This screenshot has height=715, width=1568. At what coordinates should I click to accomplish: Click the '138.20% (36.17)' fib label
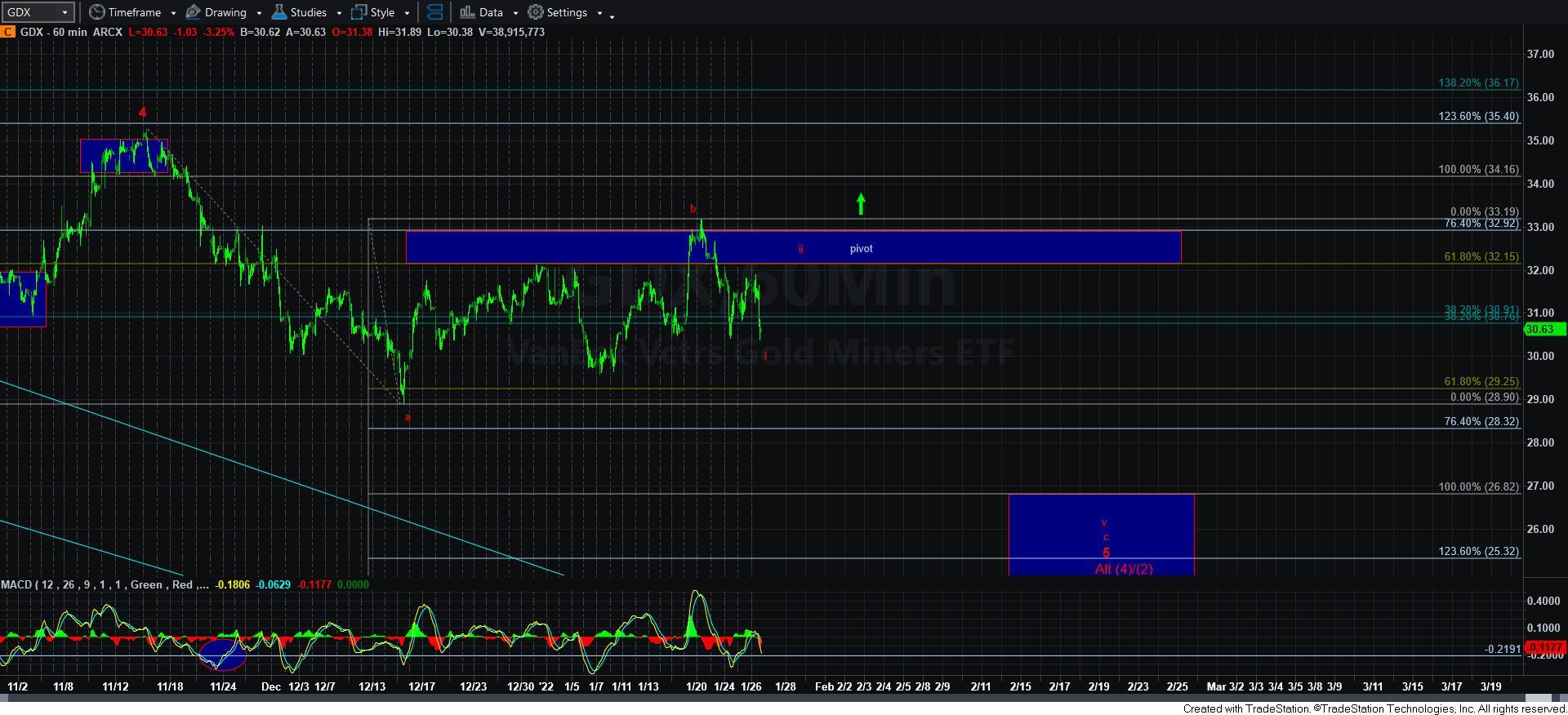point(1478,82)
